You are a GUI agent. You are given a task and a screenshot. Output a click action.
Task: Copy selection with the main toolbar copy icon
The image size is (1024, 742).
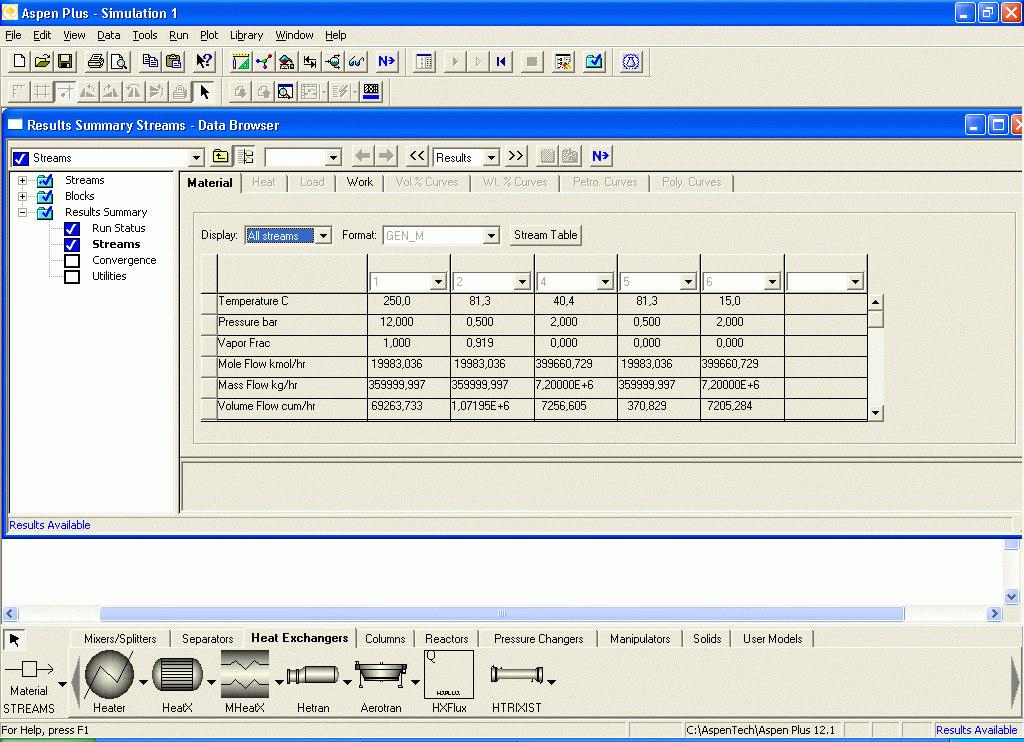[x=150, y=61]
